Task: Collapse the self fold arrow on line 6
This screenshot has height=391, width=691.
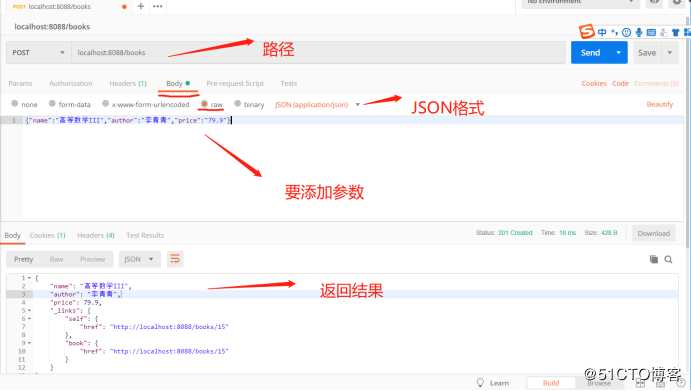Action: click(x=30, y=319)
